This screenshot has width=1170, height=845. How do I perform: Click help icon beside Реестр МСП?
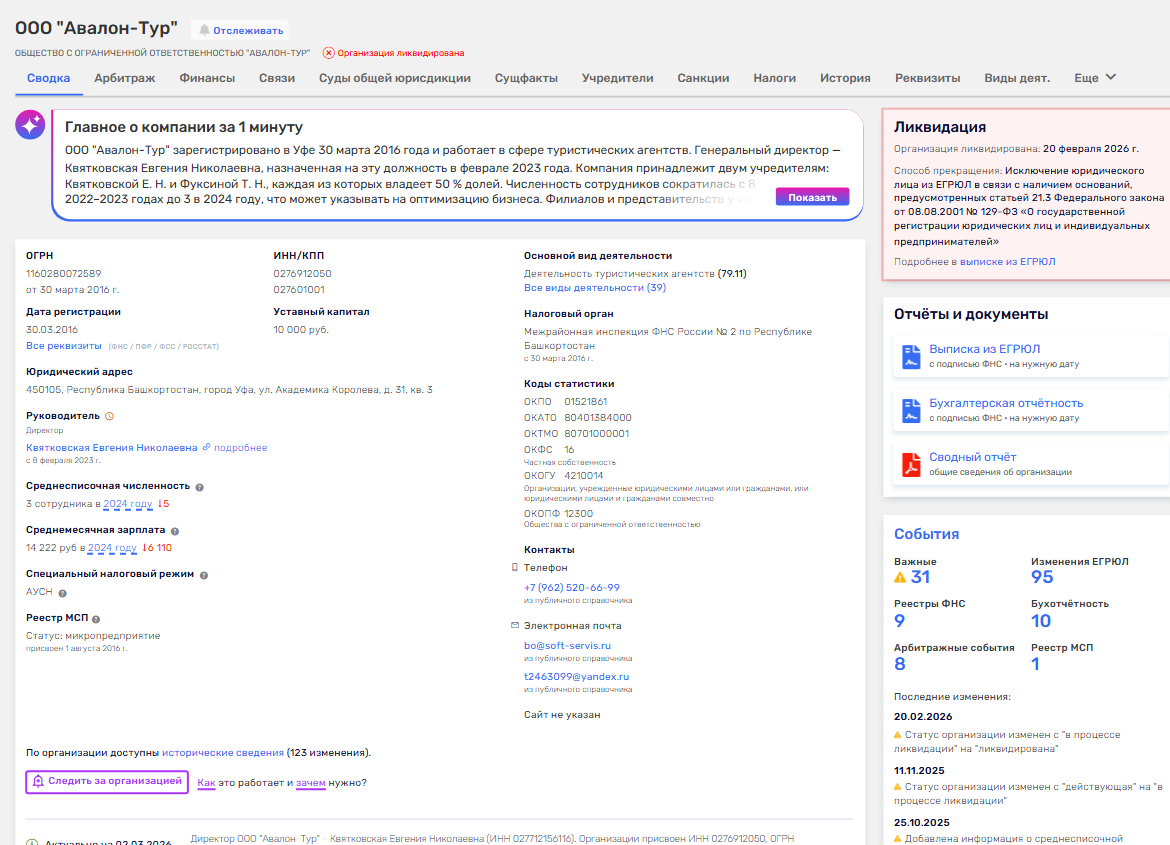pyautogui.click(x=96, y=619)
